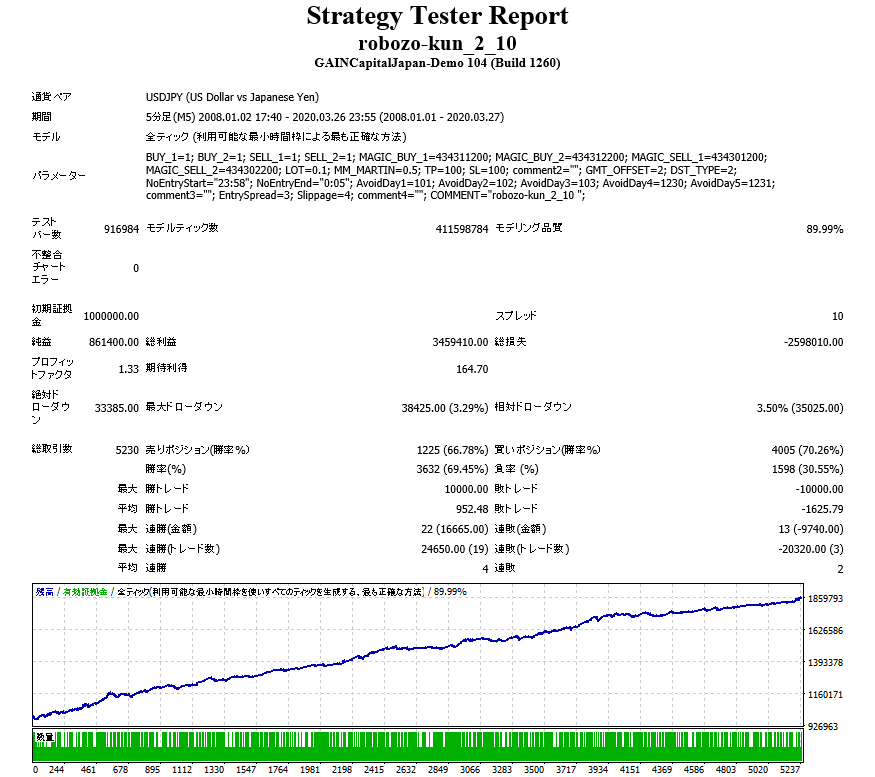Select largest profit trade 10000.00
Viewport: 875px width, 777px height.
pyautogui.click(x=466, y=489)
